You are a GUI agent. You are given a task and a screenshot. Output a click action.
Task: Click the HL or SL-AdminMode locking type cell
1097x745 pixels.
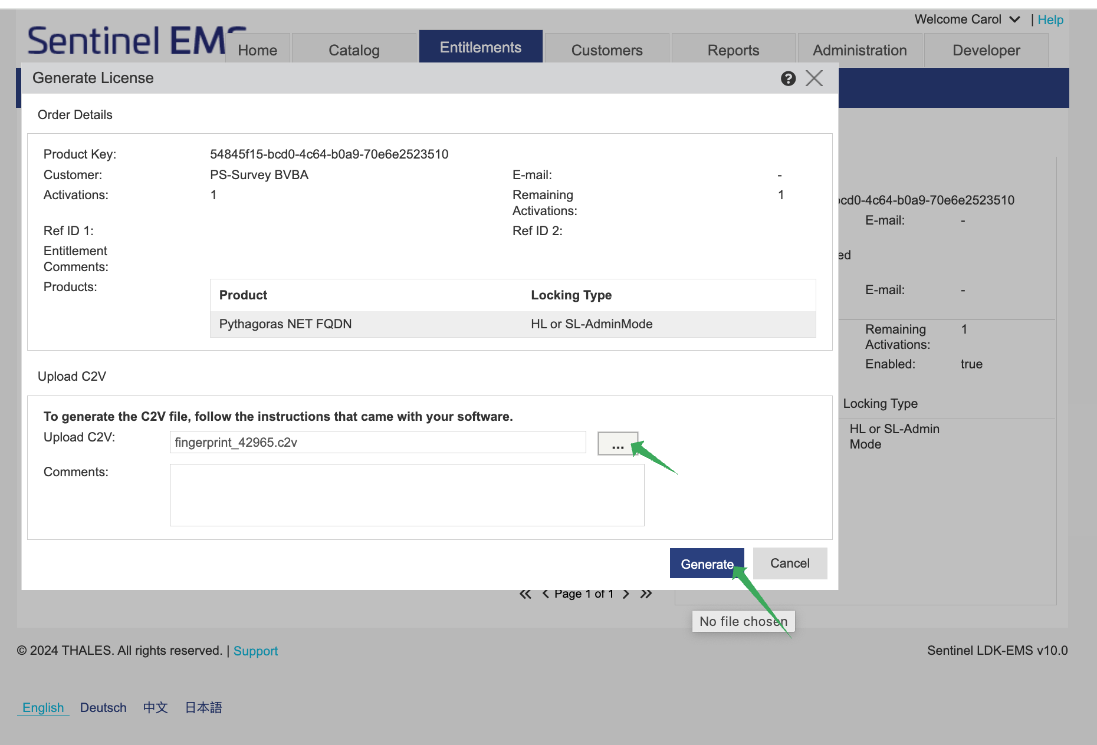(x=591, y=324)
